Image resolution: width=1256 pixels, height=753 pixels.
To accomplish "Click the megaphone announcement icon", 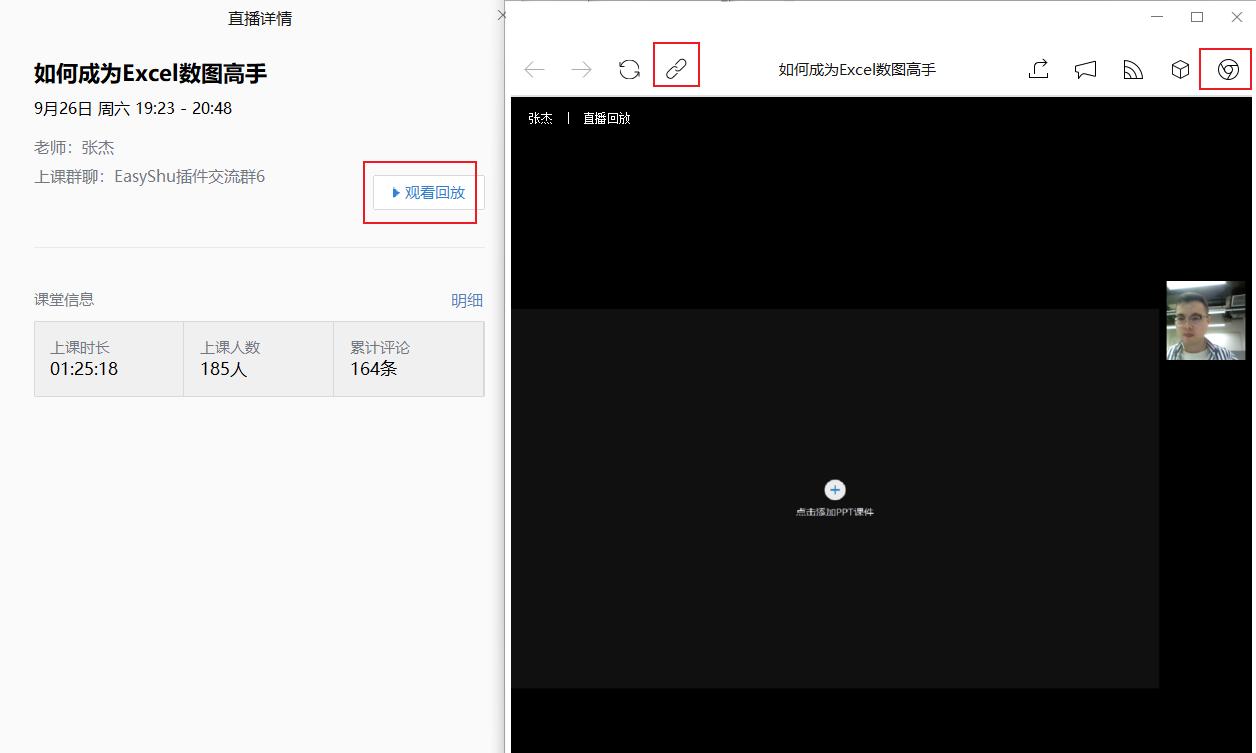I will (x=1085, y=69).
